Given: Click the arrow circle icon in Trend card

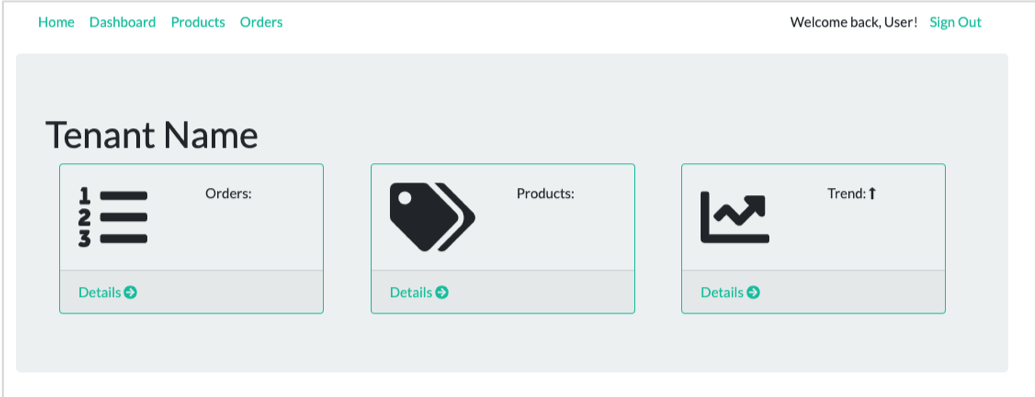Looking at the screenshot, I should (753, 292).
